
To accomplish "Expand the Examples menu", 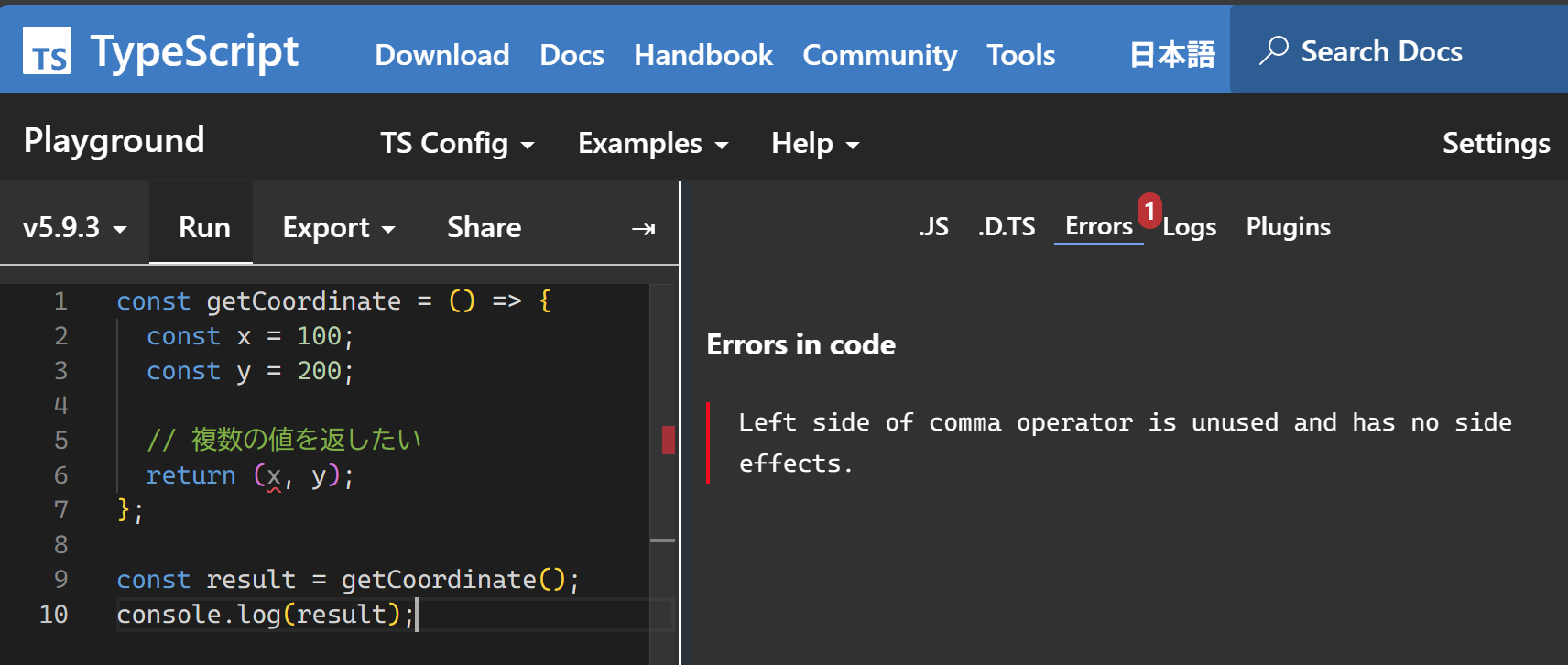I will click(x=653, y=144).
